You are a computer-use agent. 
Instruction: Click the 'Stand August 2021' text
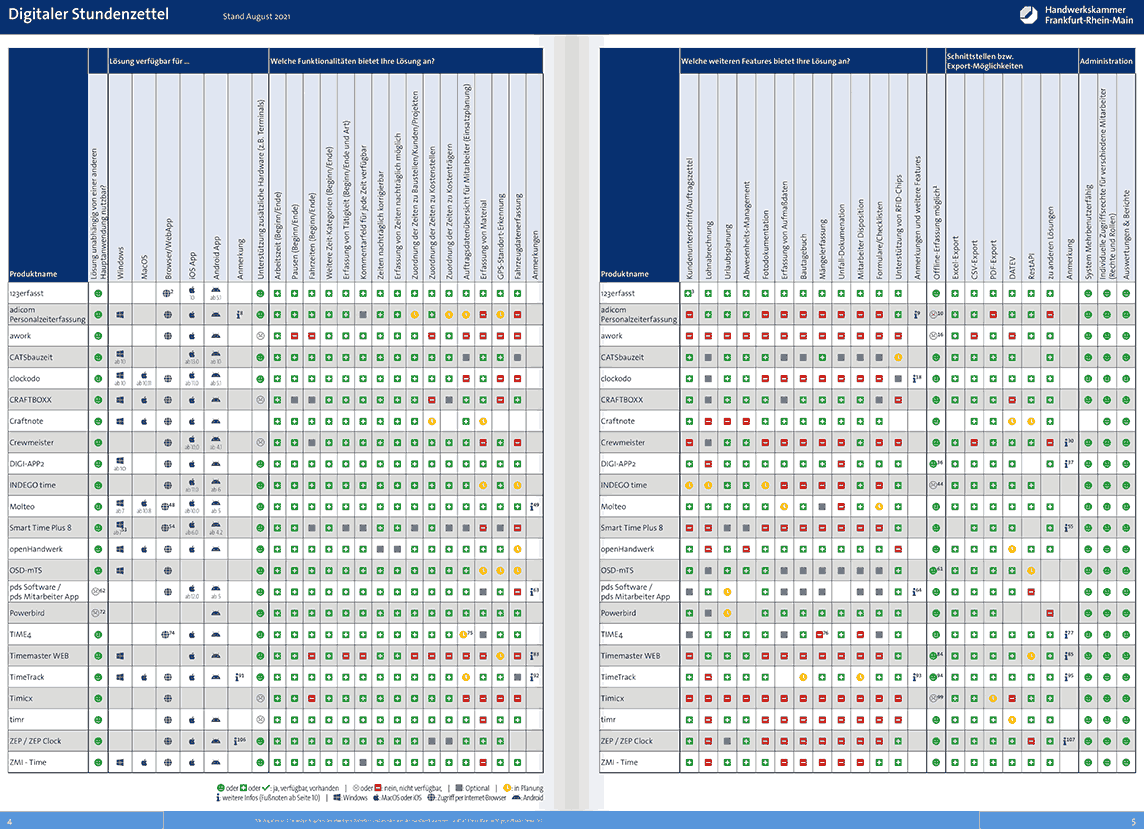[x=256, y=17]
